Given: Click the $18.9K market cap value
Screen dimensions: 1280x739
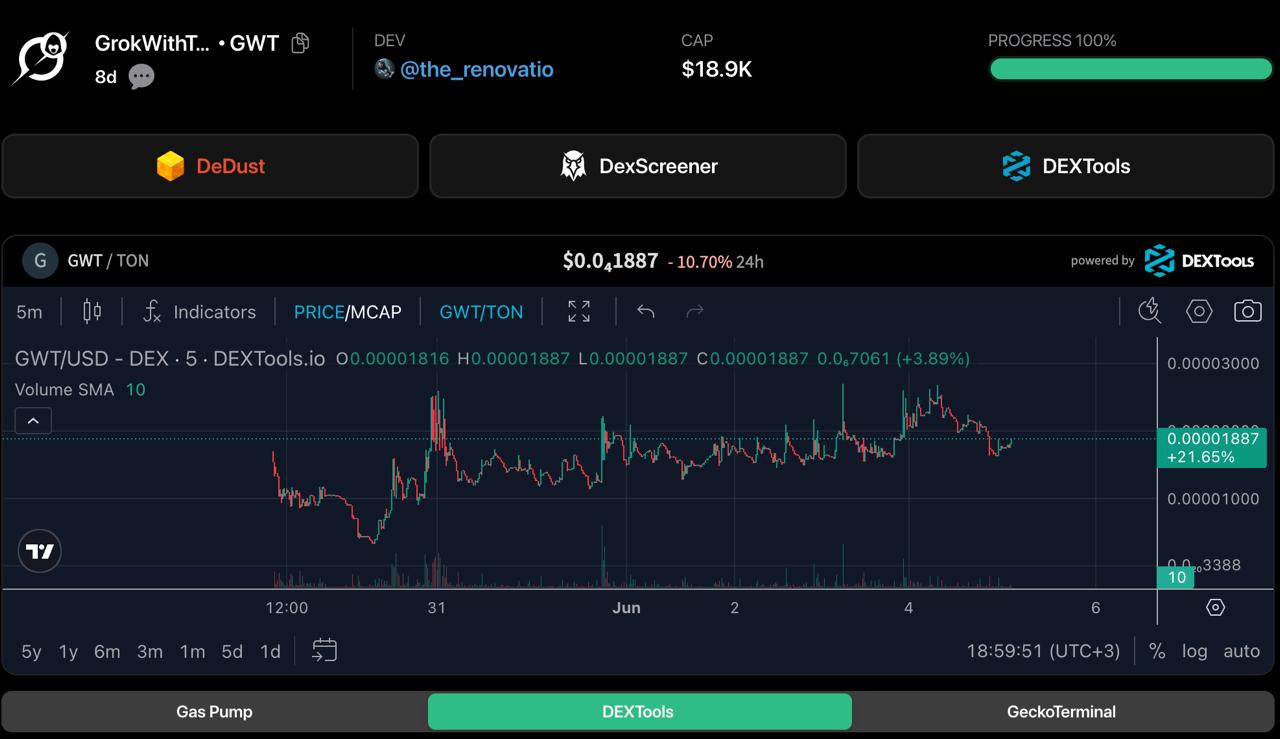Looking at the screenshot, I should pos(717,69).
